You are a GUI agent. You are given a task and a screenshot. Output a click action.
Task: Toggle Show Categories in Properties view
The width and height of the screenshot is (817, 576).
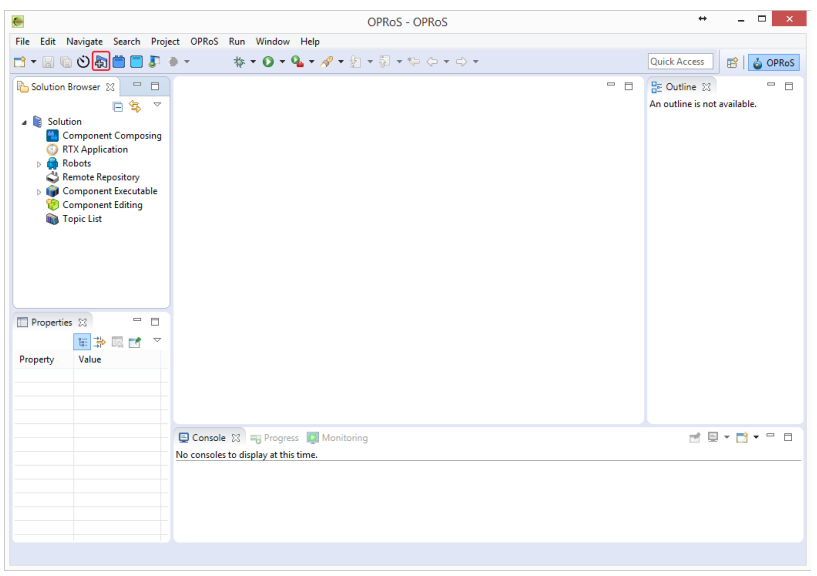(82, 342)
